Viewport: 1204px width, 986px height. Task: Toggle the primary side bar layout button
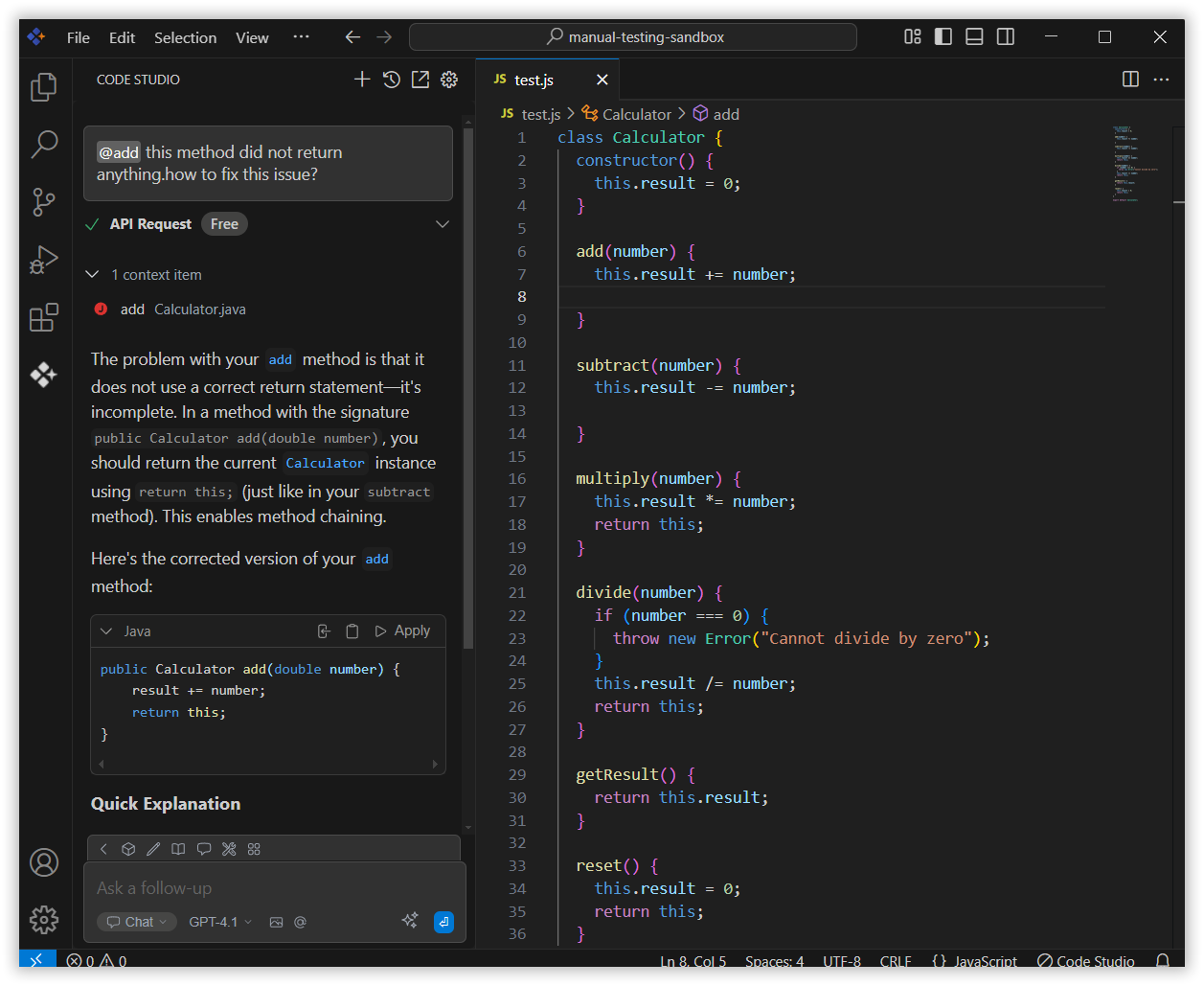click(x=943, y=37)
